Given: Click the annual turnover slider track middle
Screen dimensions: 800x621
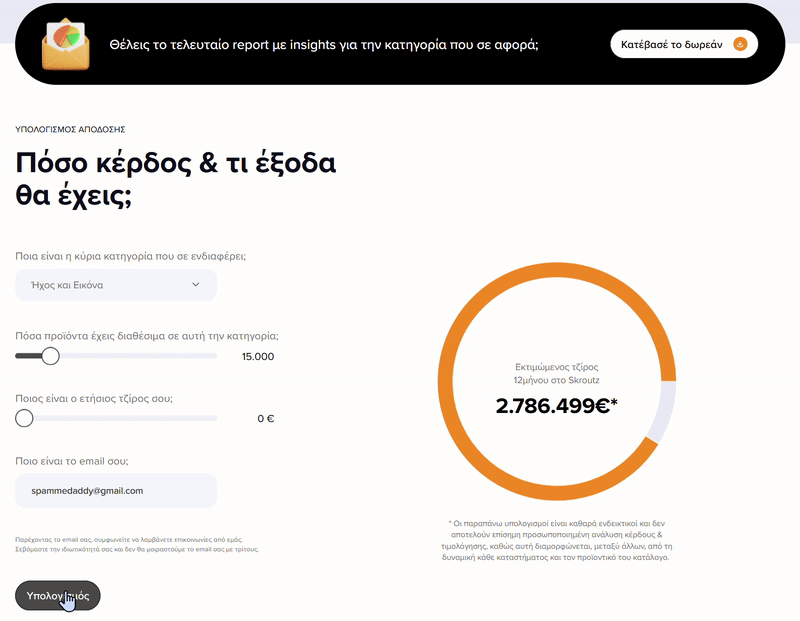Looking at the screenshot, I should [116, 418].
